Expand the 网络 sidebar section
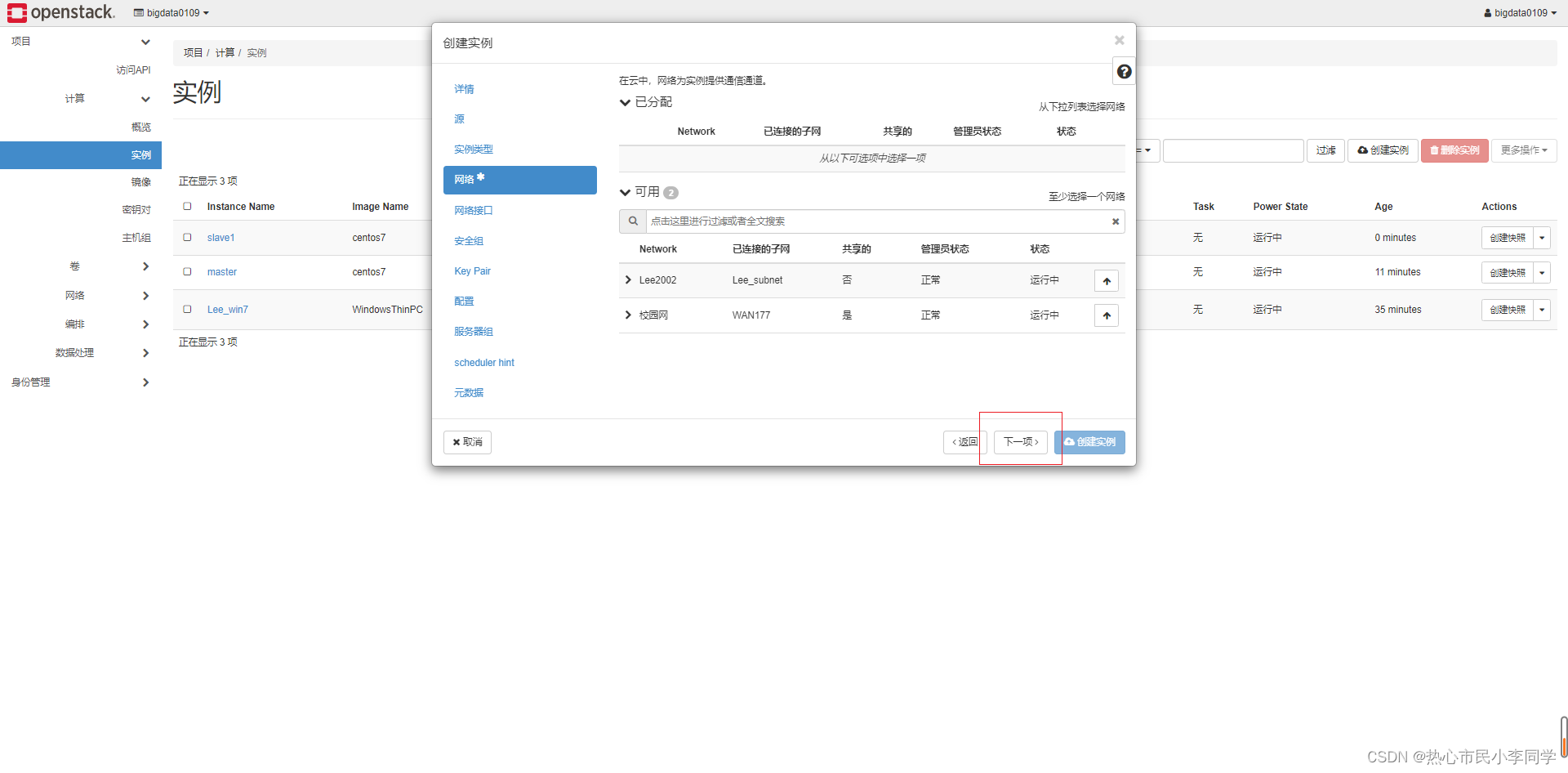Screen dimensions: 1568x773 [x=145, y=296]
